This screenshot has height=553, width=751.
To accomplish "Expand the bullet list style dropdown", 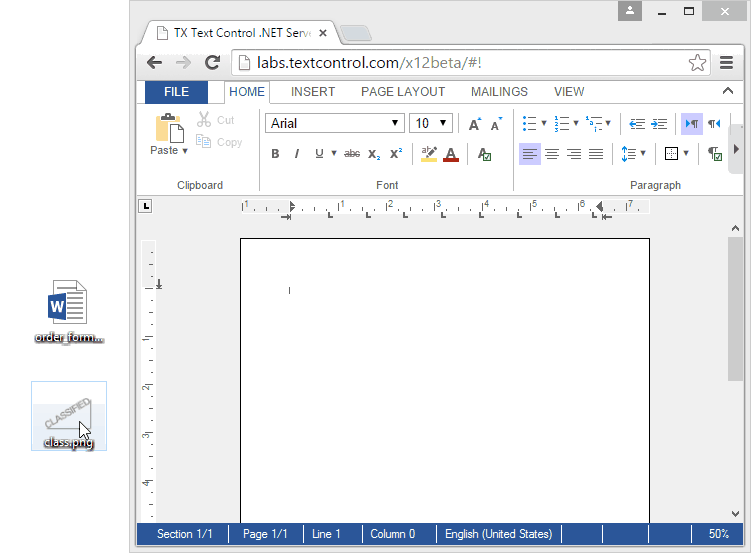I will pyautogui.click(x=543, y=124).
